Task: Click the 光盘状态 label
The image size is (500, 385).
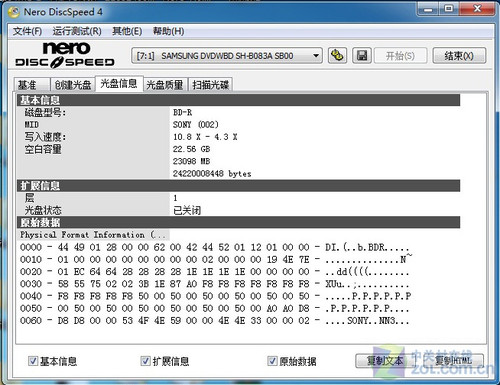Action: pyautogui.click(x=43, y=210)
